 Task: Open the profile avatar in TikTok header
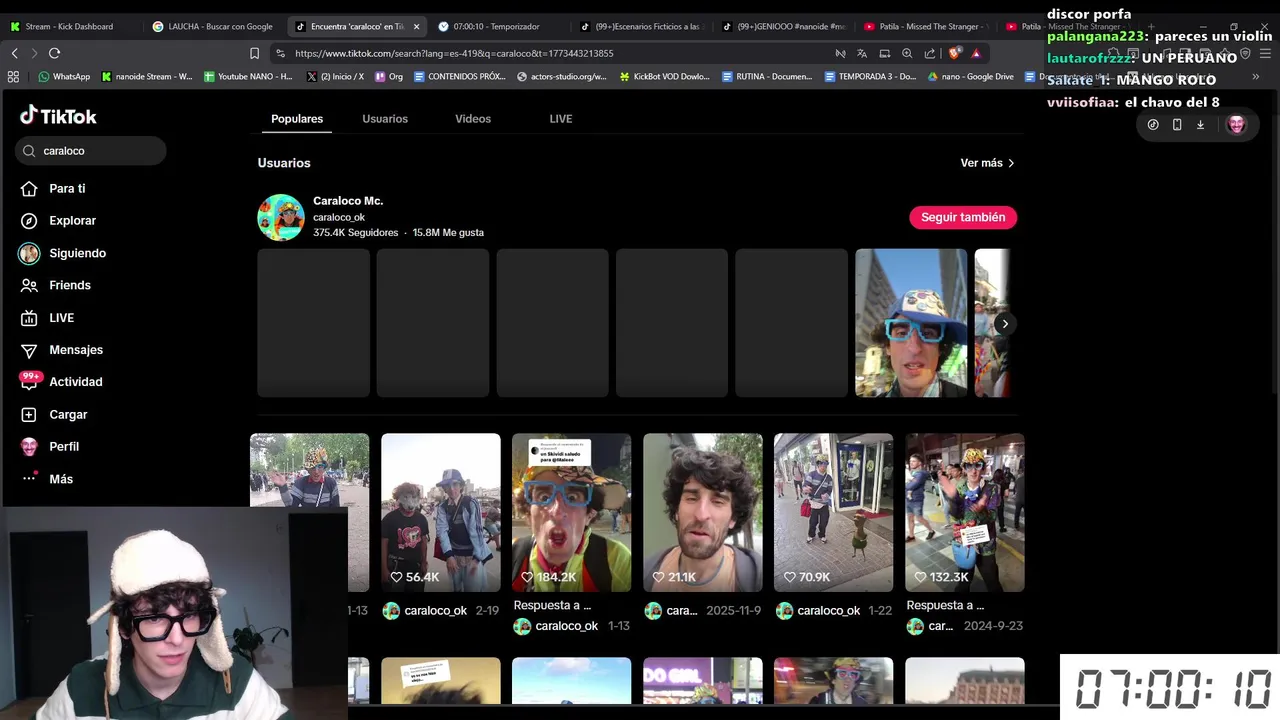1236,125
